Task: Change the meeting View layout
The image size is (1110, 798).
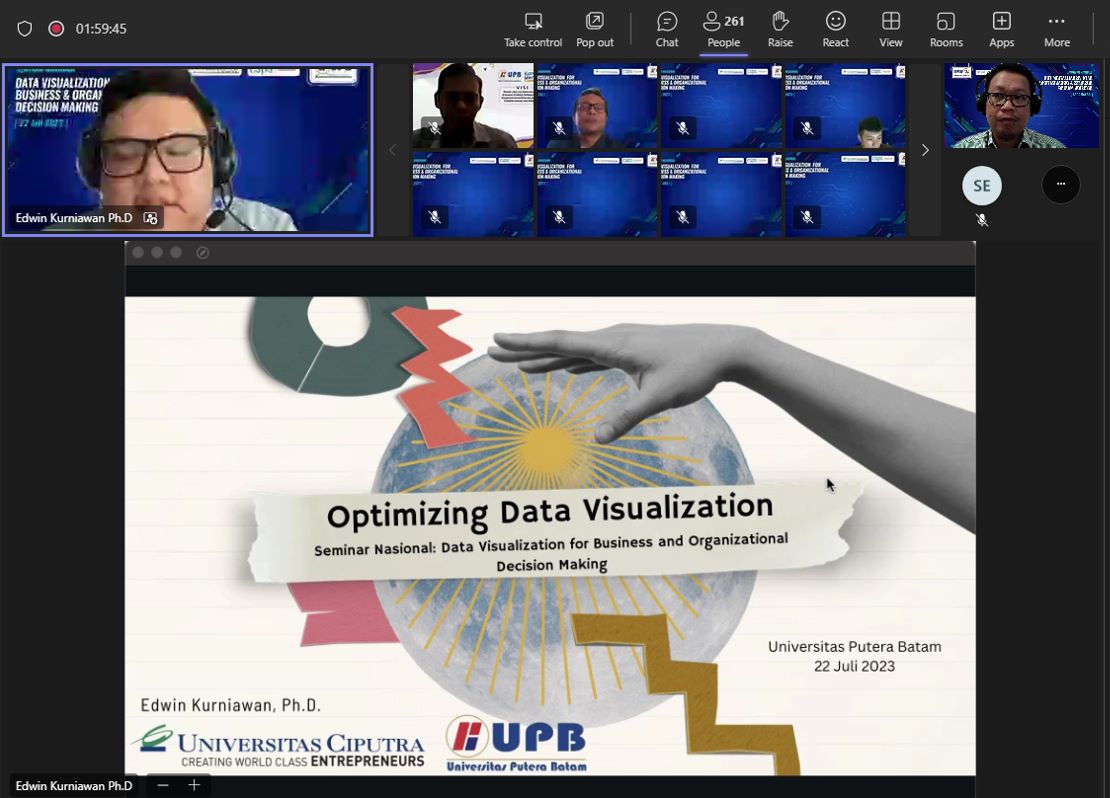Action: (x=890, y=29)
